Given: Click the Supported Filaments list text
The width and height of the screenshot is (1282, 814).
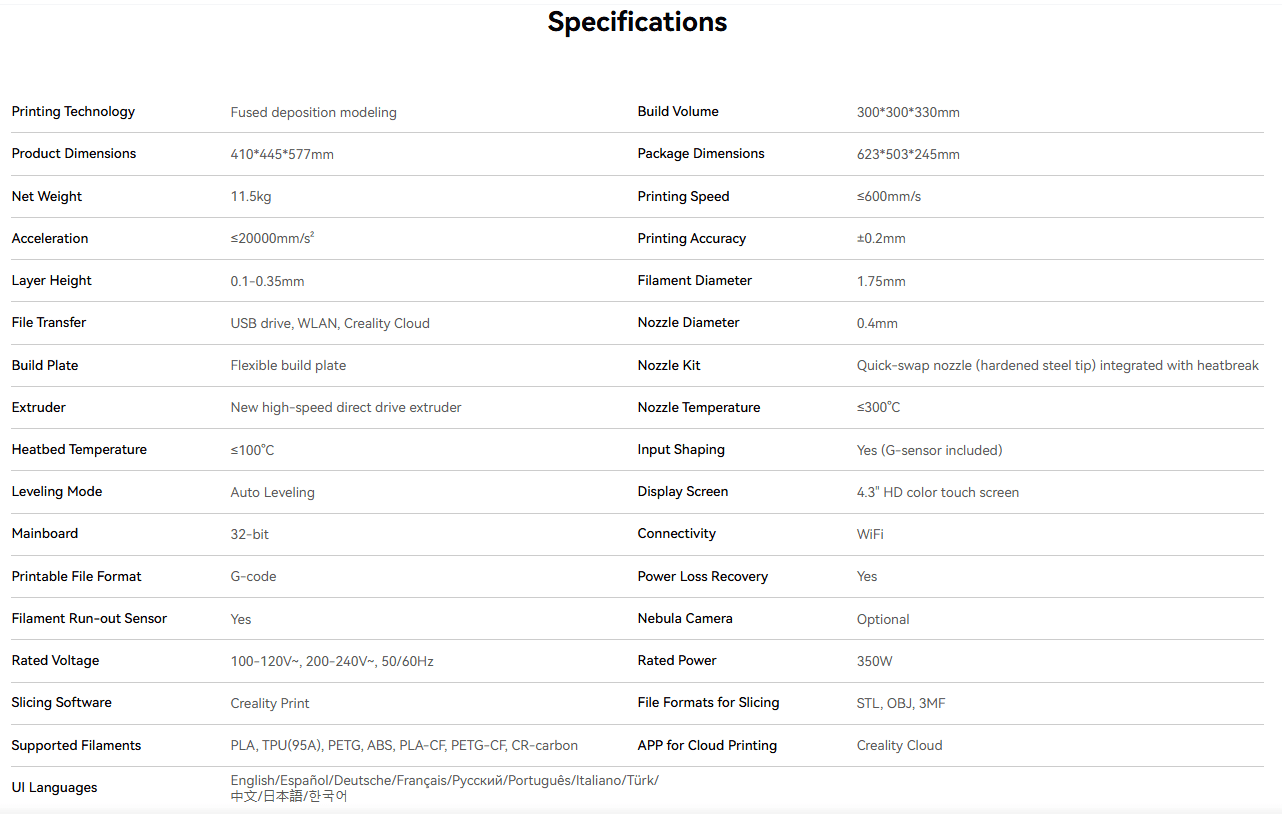Looking at the screenshot, I should point(404,746).
